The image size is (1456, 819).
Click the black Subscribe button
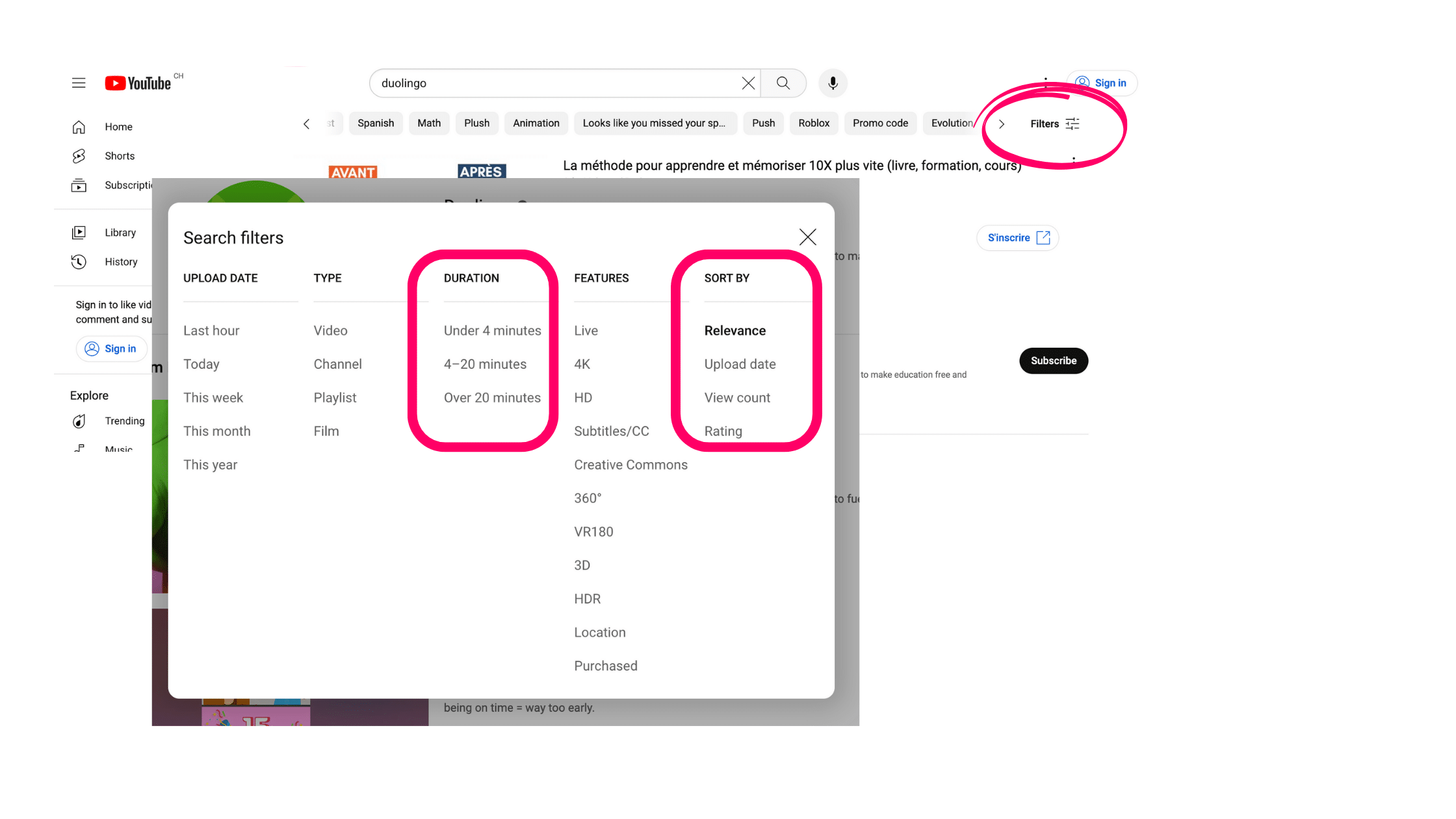(x=1054, y=361)
